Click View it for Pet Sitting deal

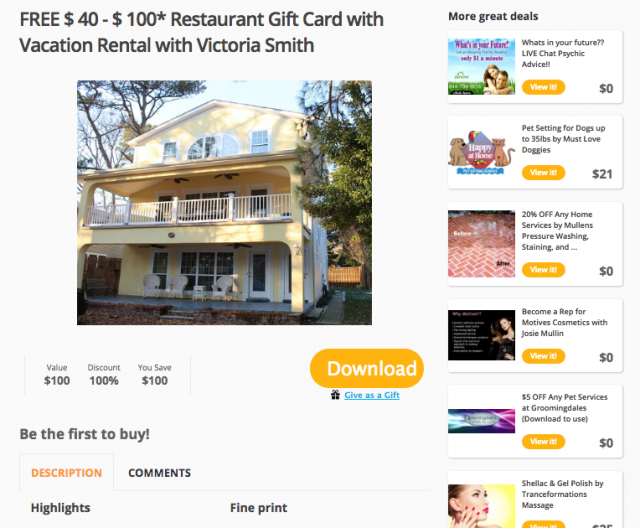(x=543, y=173)
